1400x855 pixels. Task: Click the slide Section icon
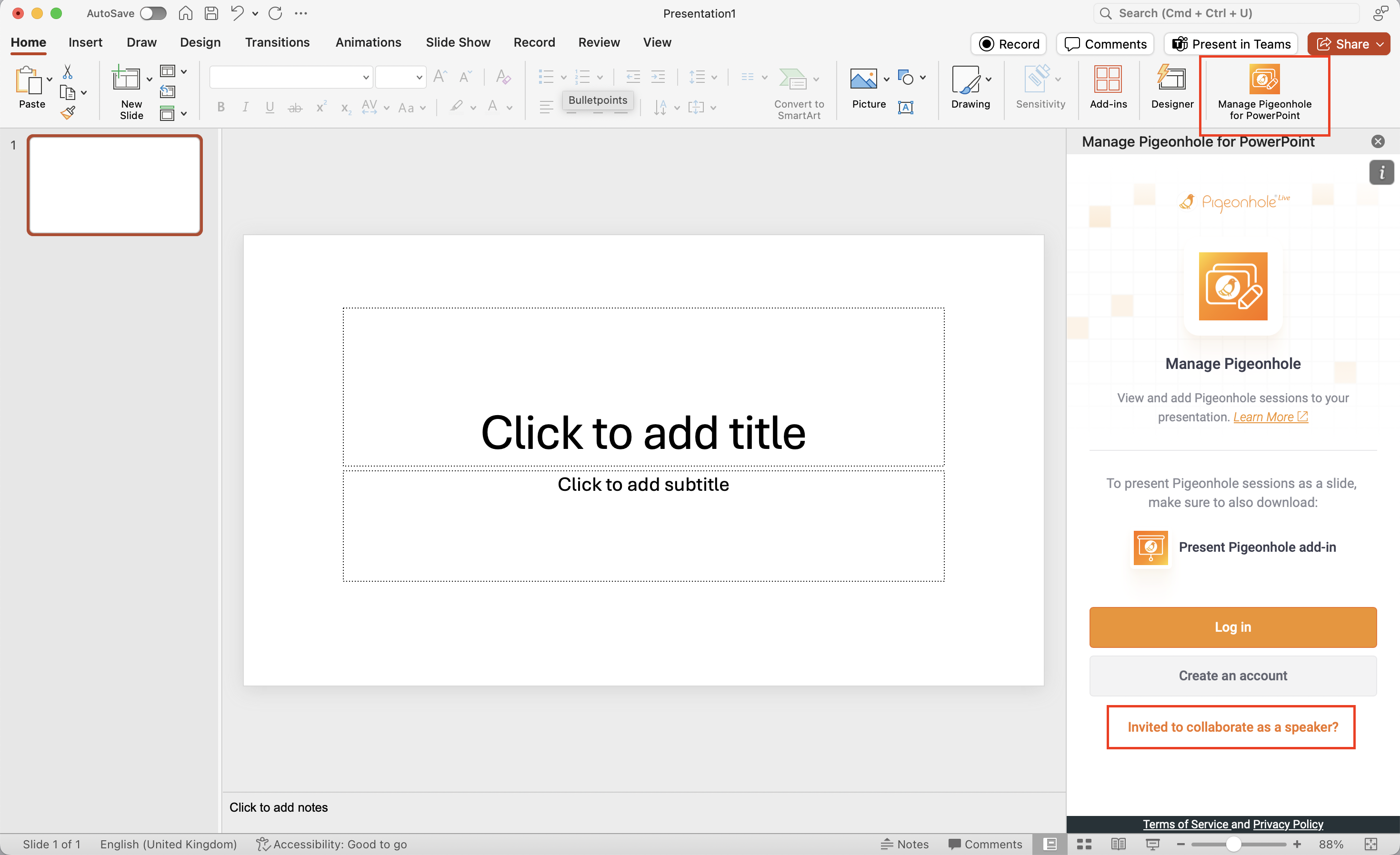[168, 113]
